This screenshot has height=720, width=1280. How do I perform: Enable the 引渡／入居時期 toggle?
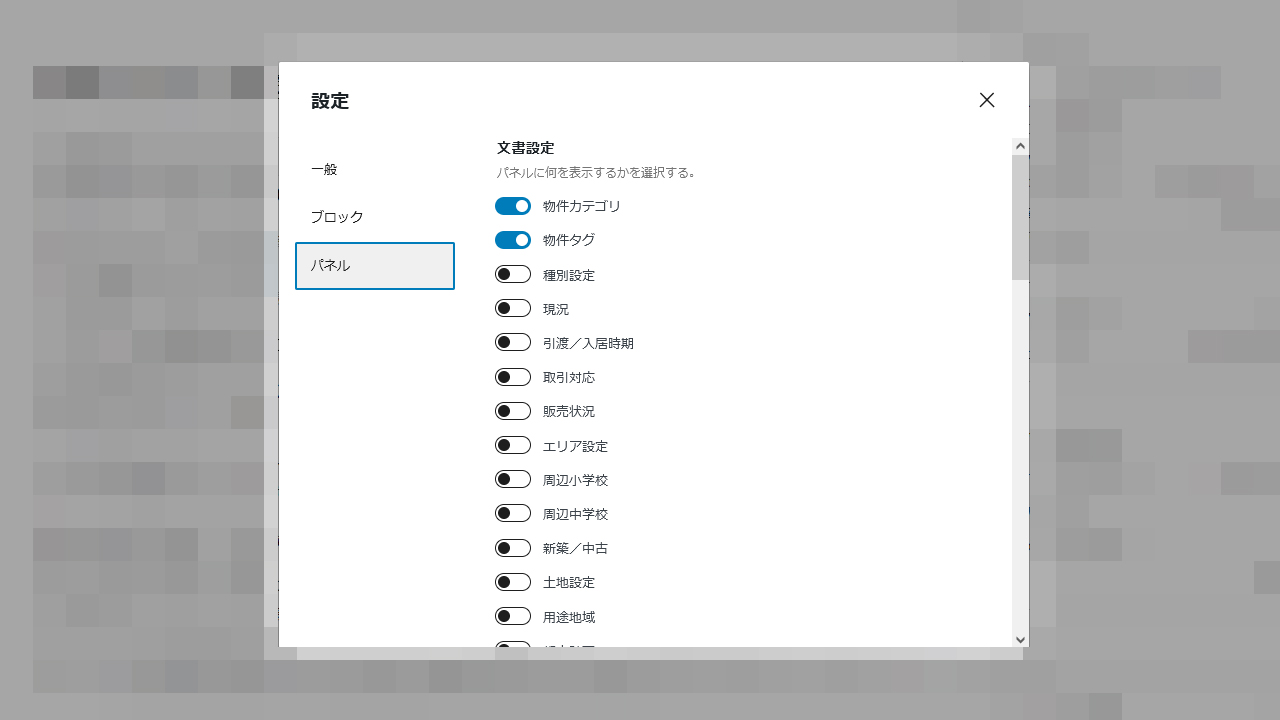point(513,342)
